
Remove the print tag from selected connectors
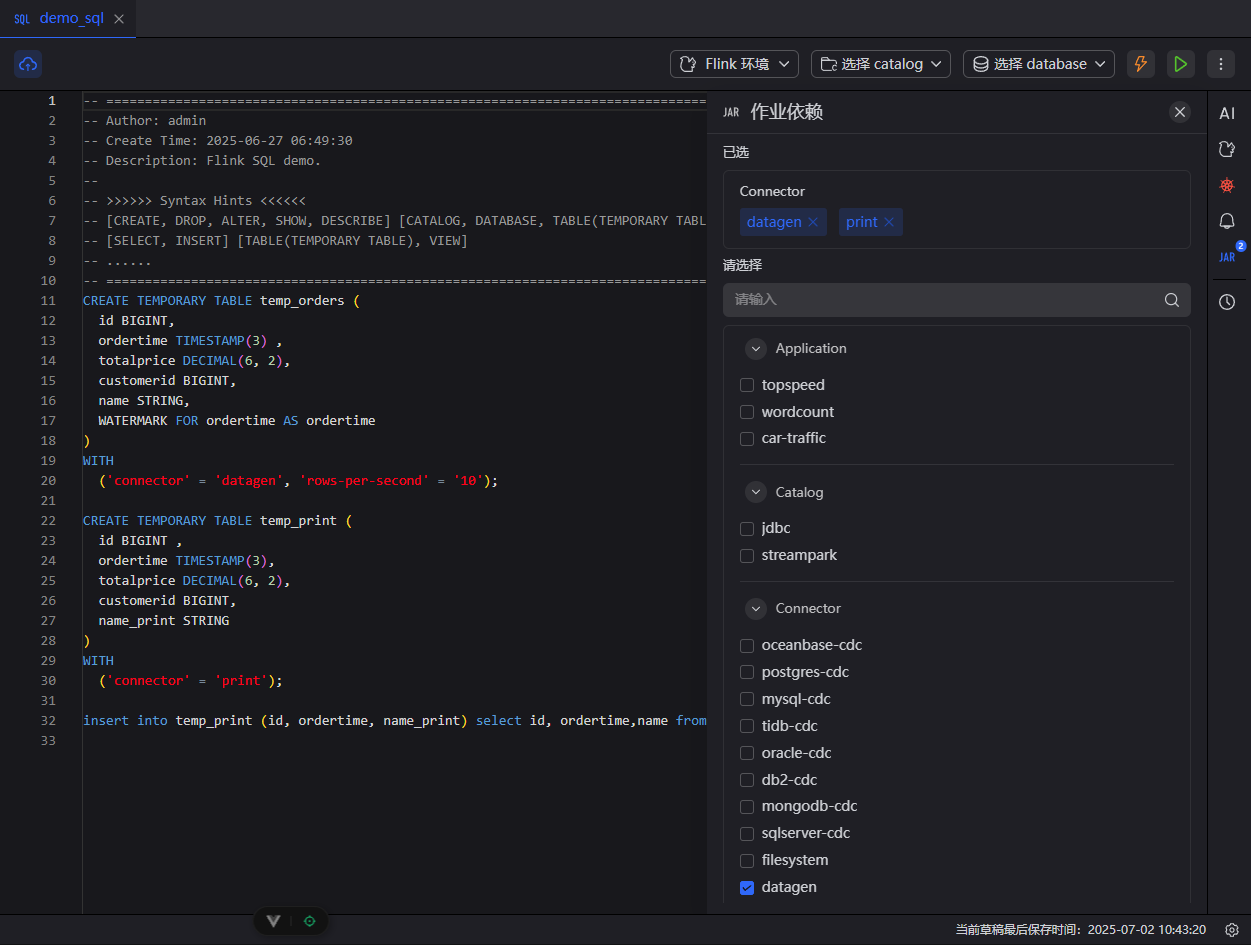[x=888, y=222]
